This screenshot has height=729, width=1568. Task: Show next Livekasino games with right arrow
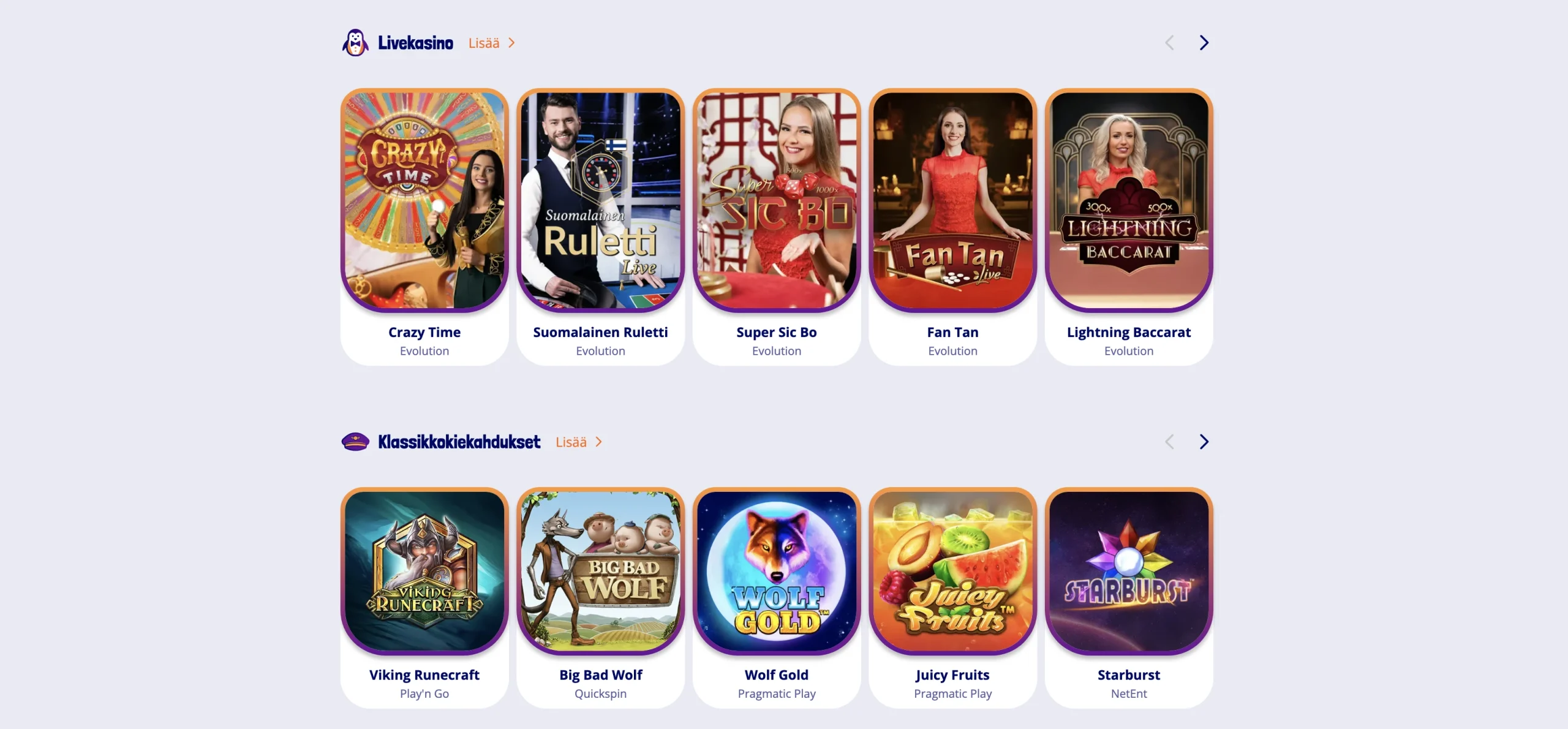pyautogui.click(x=1204, y=43)
